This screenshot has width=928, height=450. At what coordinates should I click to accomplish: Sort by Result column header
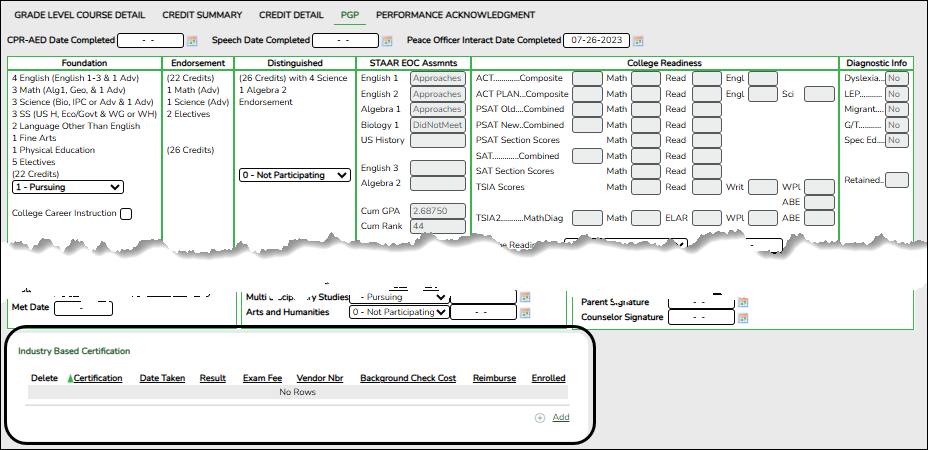point(212,378)
